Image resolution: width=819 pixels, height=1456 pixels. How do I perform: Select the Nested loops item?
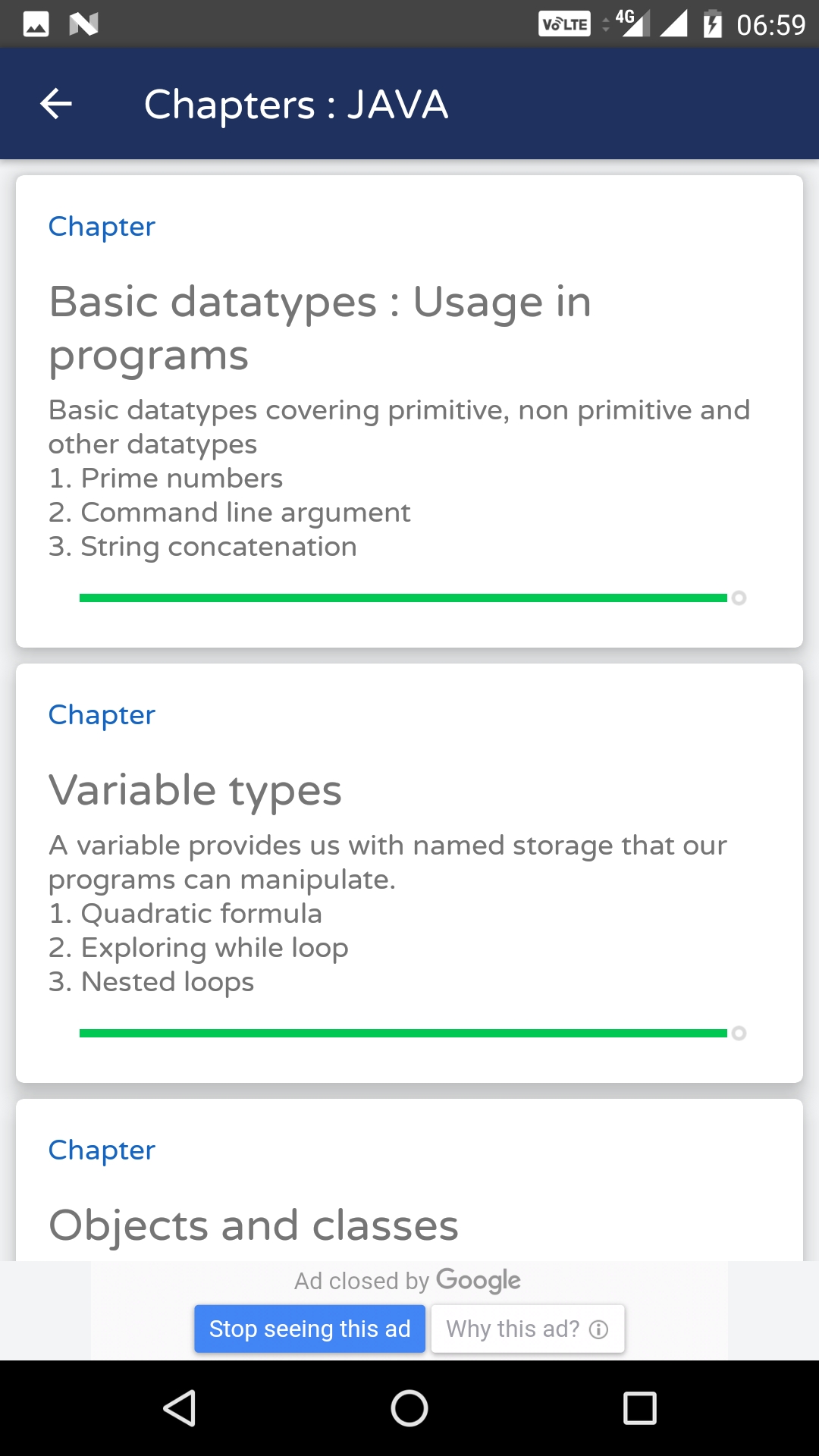click(152, 982)
